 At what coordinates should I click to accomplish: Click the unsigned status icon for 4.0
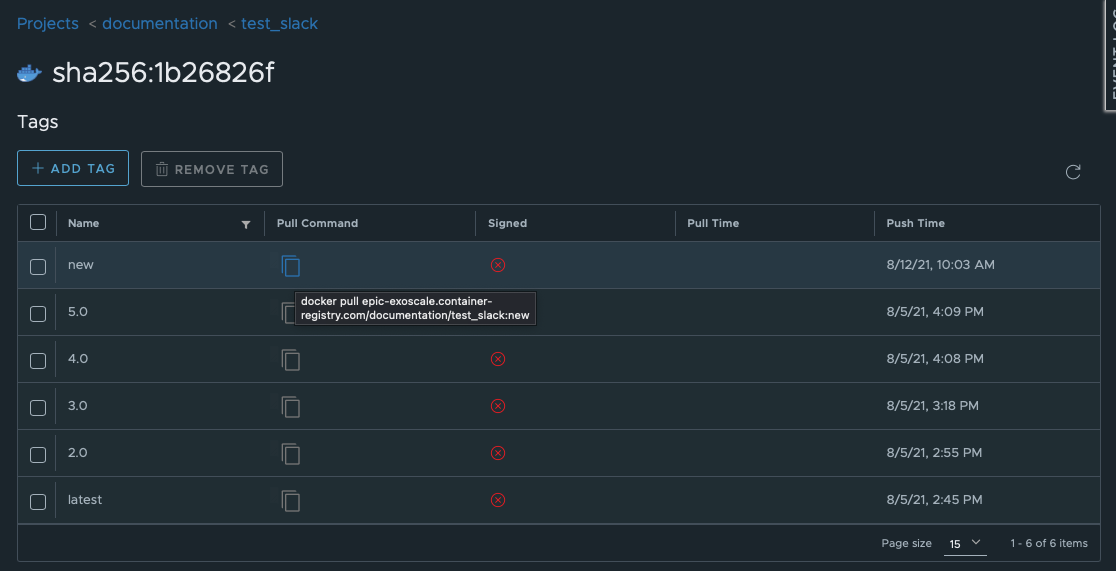[x=498, y=359]
